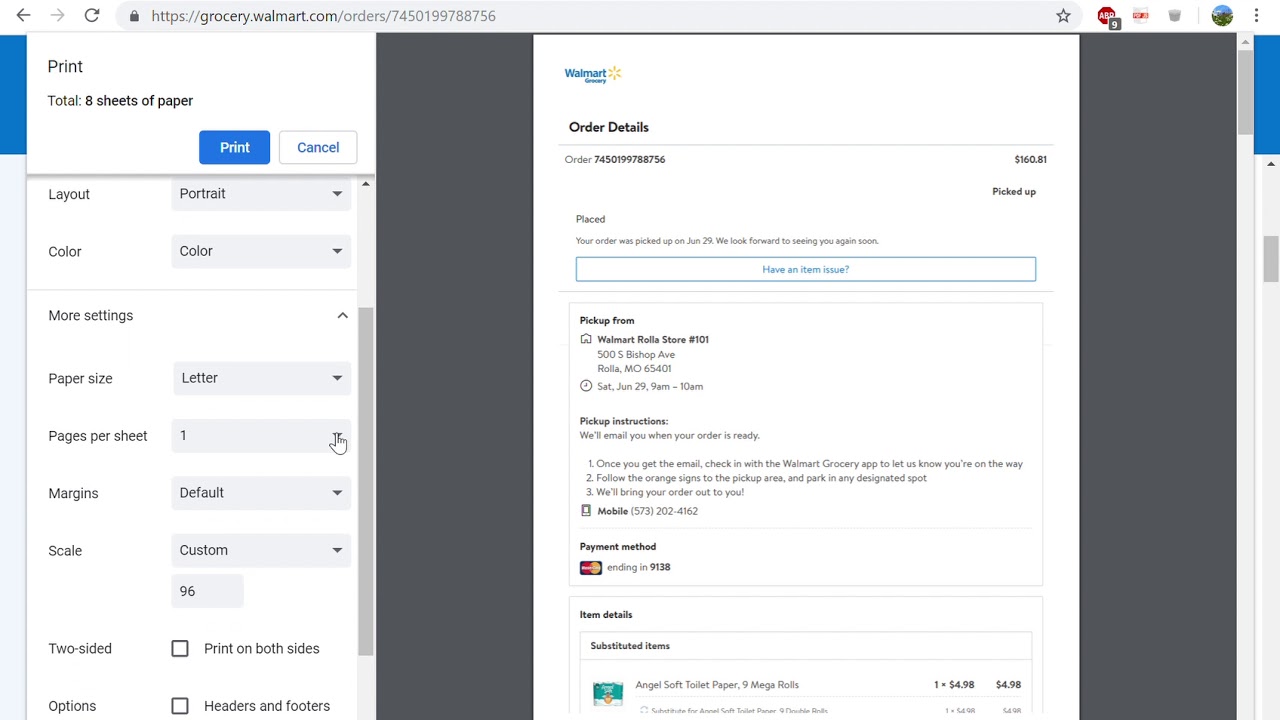
Task: Click the order number 7450199788756
Action: [629, 159]
